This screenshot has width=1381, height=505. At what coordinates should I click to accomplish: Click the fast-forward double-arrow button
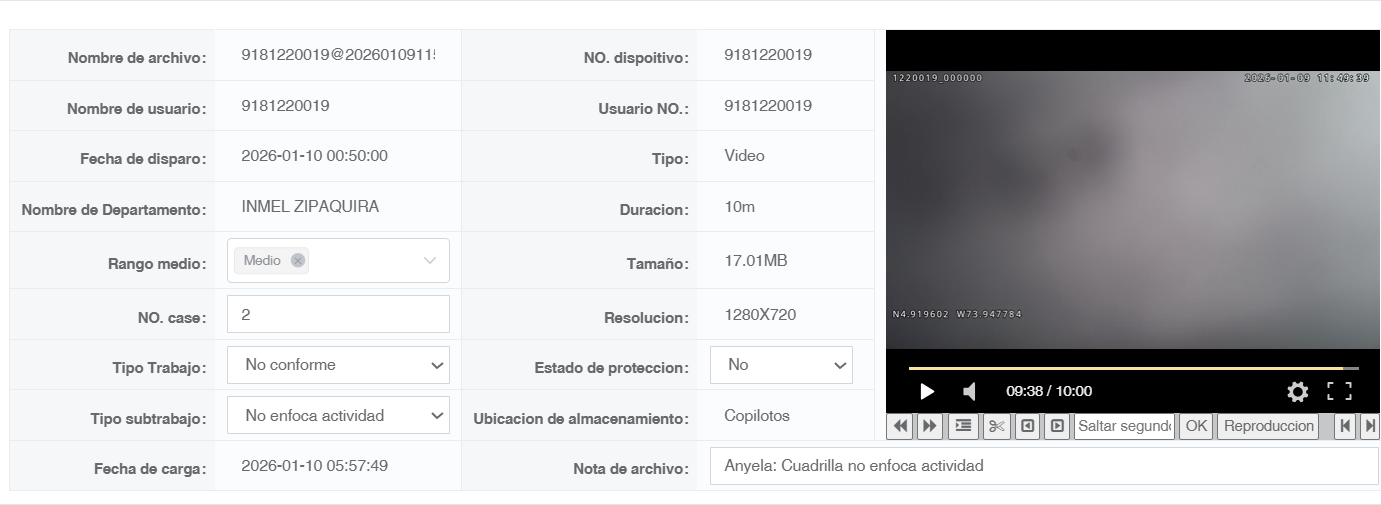[x=930, y=426]
